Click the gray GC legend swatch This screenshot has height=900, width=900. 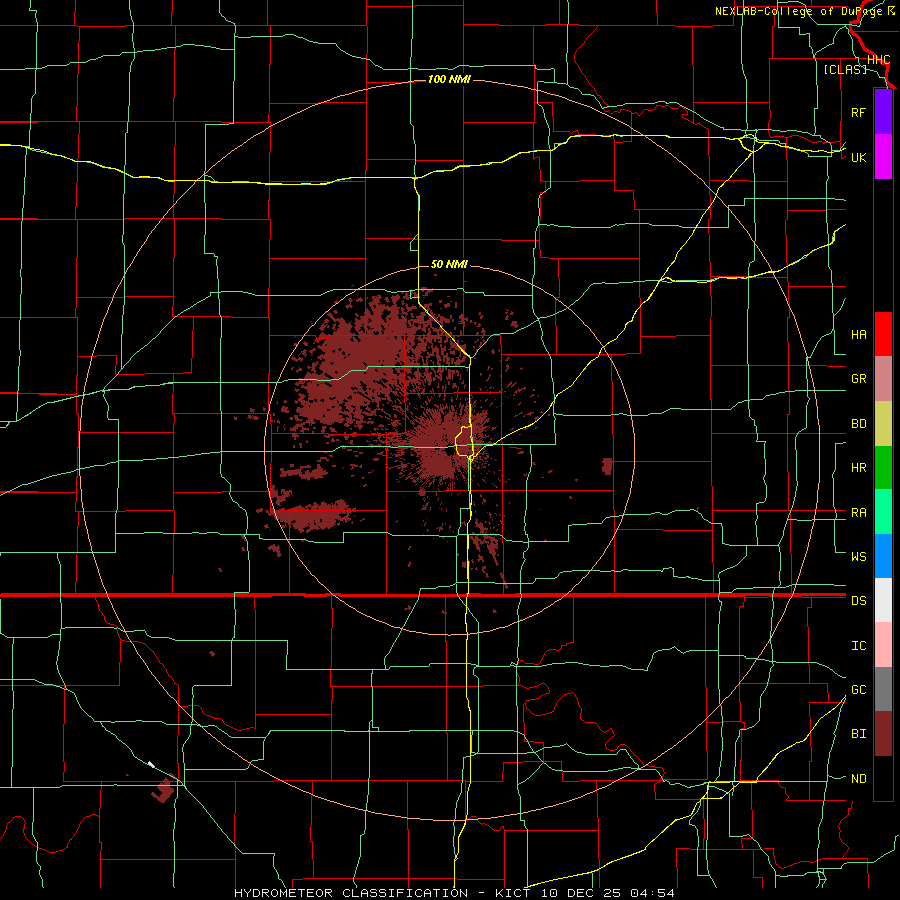point(883,689)
